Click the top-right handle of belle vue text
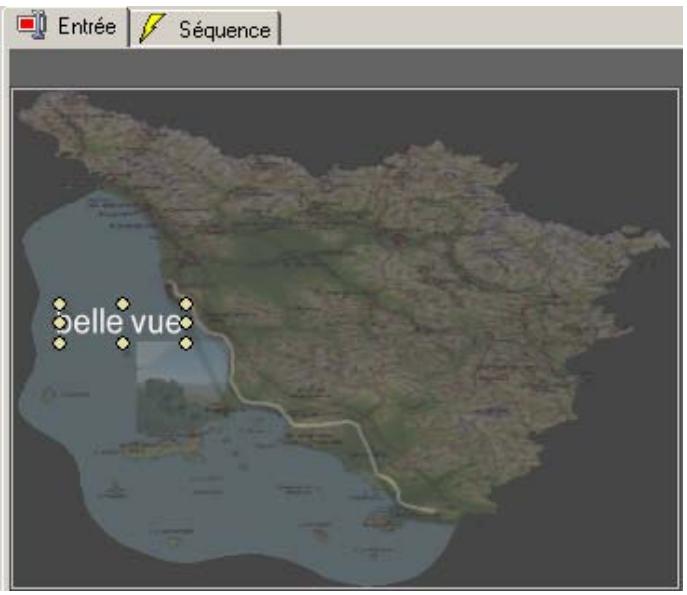The width and height of the screenshot is (687, 595). [186, 304]
